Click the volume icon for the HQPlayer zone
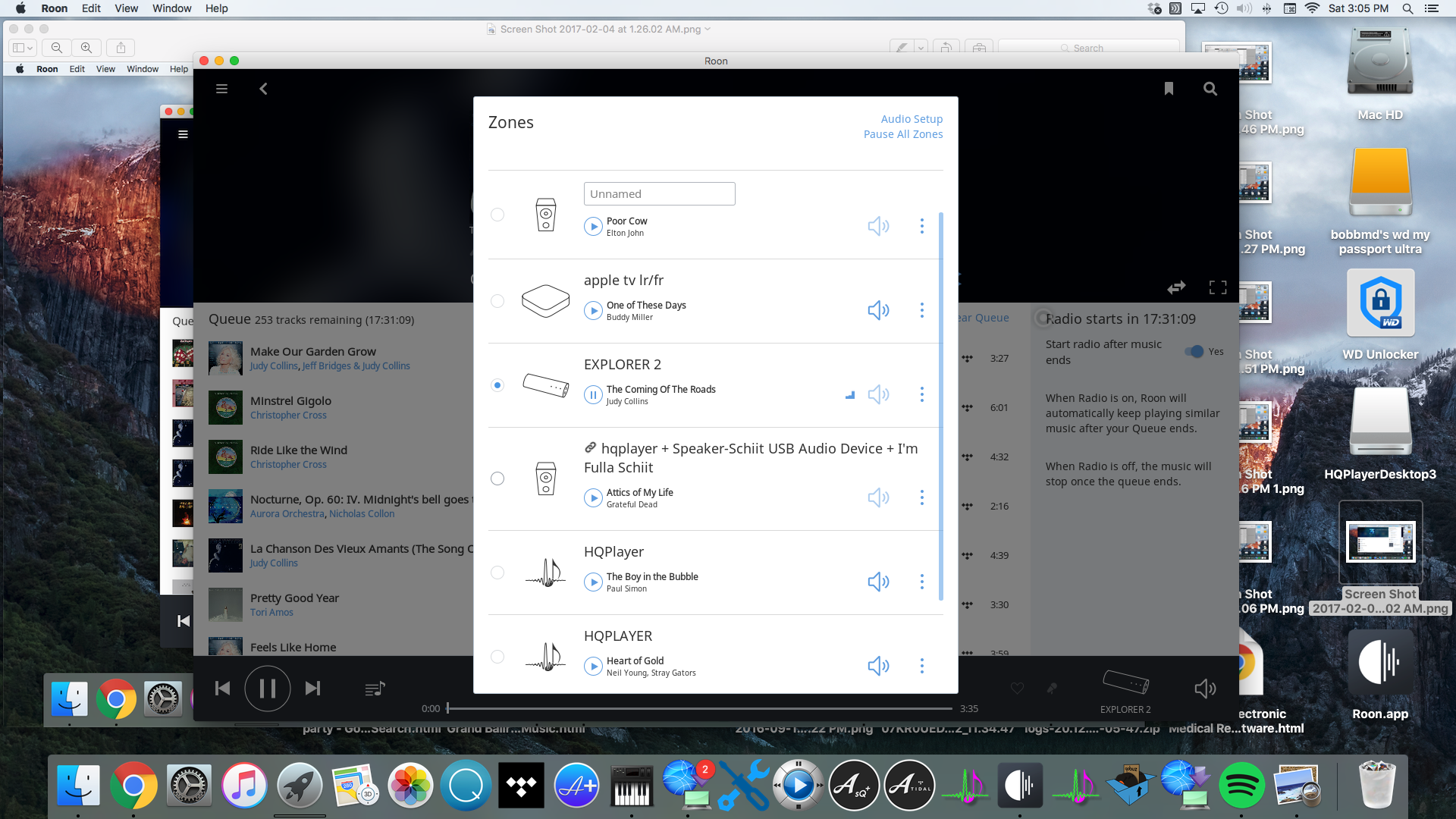 878,582
